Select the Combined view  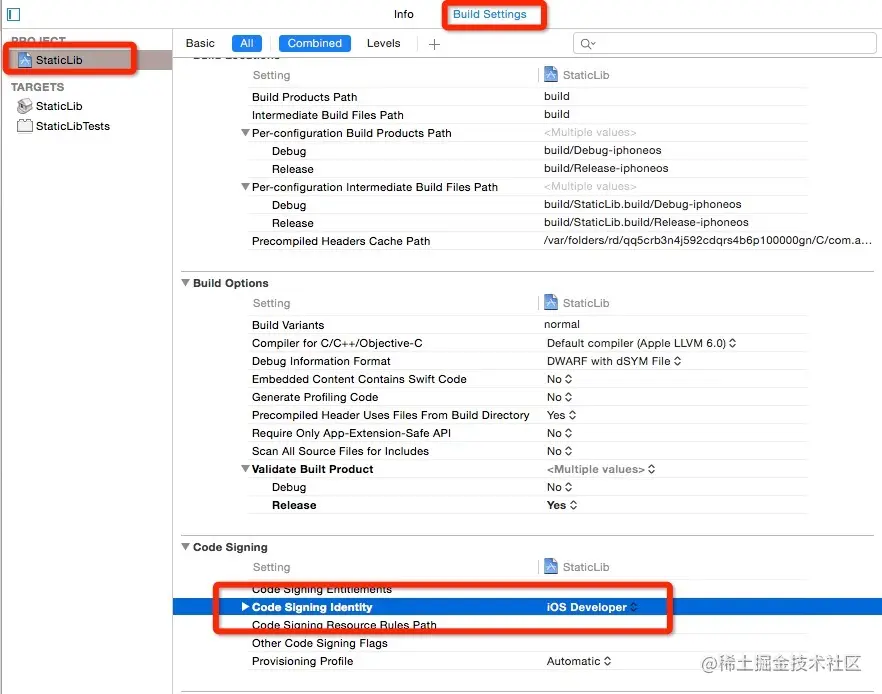point(314,43)
